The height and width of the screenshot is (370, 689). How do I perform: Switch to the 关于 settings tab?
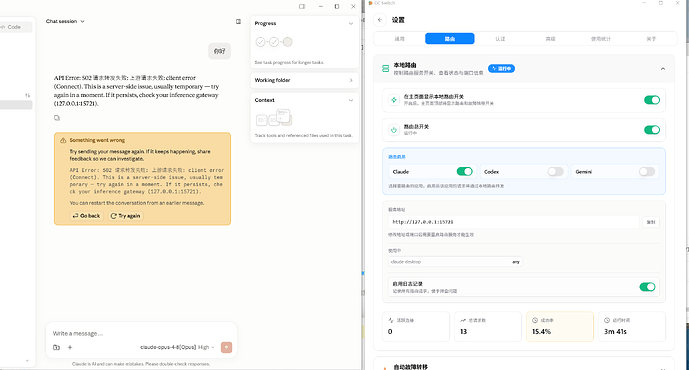point(651,39)
